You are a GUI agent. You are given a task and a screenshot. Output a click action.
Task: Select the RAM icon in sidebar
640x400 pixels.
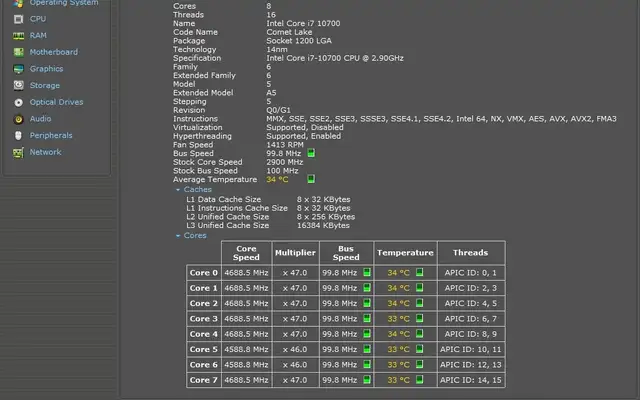19,36
